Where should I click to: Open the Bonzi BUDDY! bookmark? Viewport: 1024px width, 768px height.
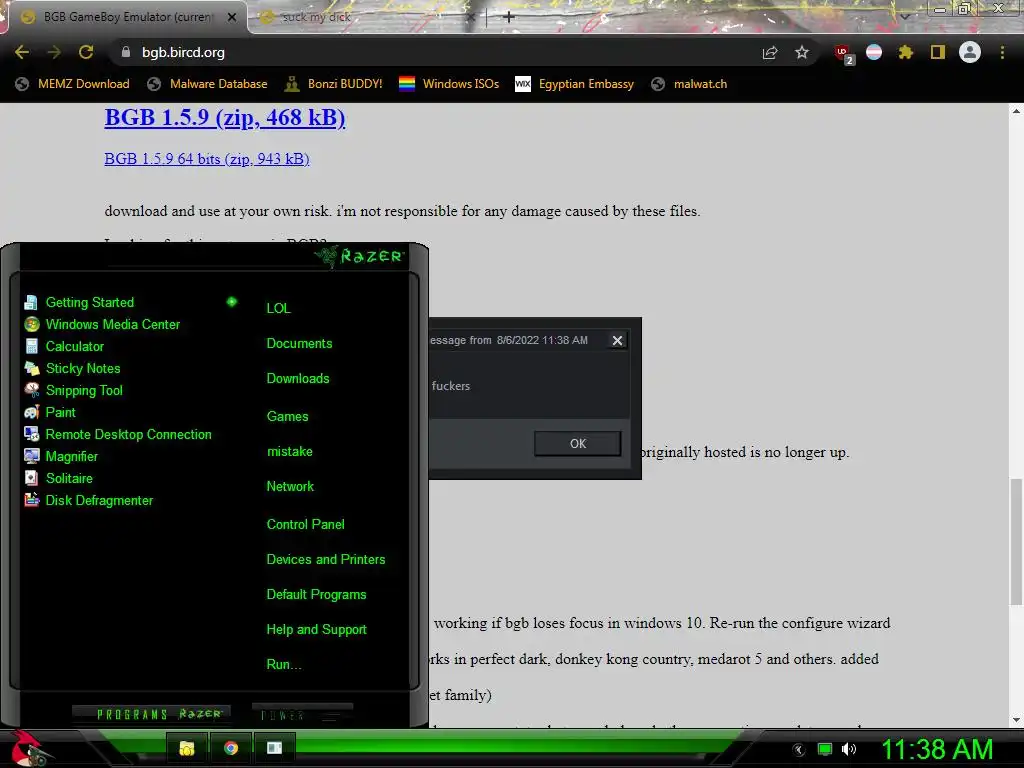click(x=334, y=84)
